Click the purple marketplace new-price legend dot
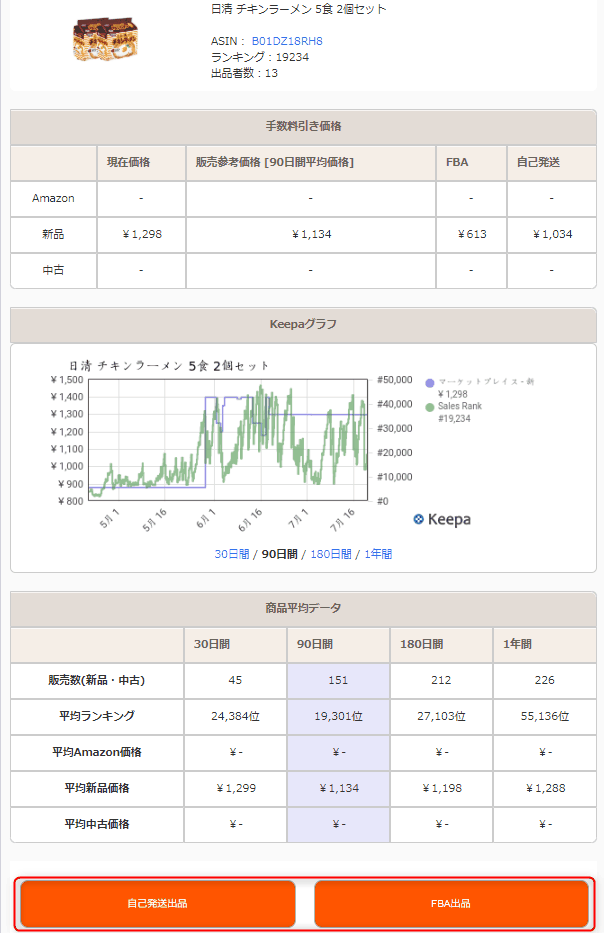The width and height of the screenshot is (604, 933). 430,382
